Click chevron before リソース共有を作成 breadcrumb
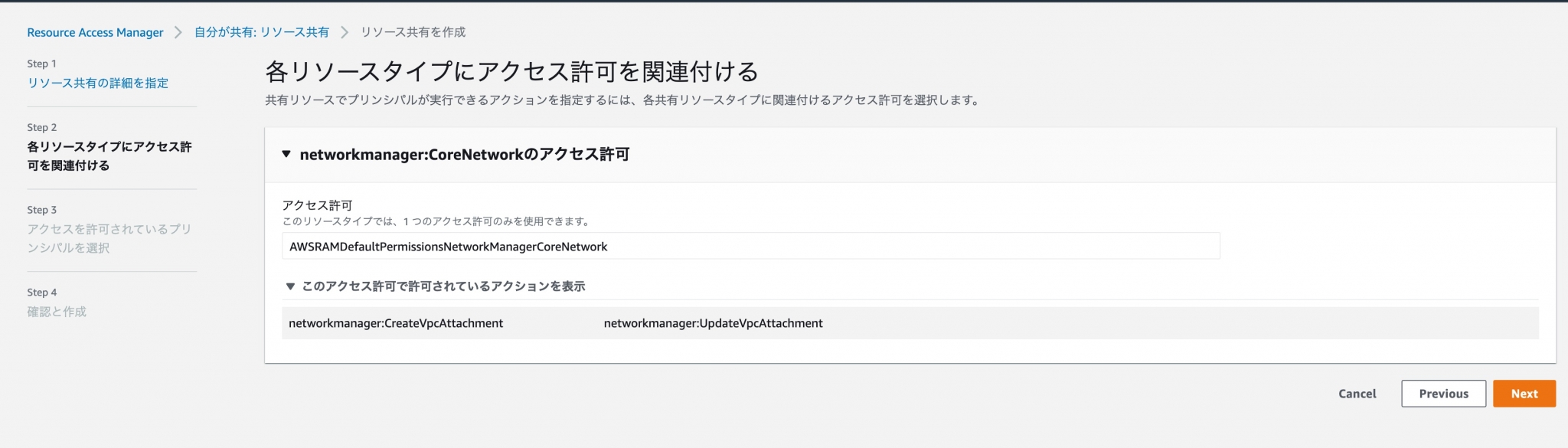1568x448 pixels. point(345,32)
